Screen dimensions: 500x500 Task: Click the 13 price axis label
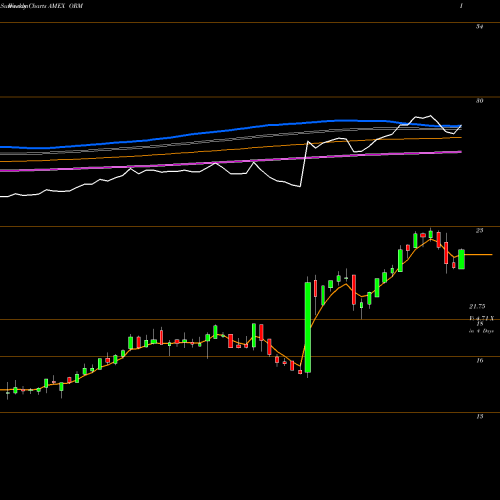point(479,416)
